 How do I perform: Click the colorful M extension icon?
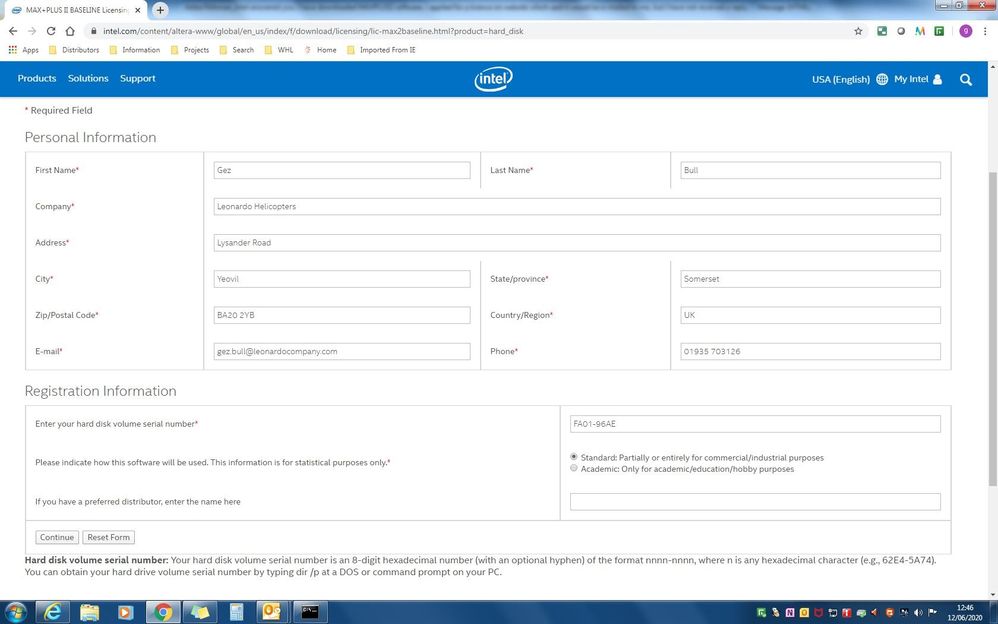(x=920, y=31)
